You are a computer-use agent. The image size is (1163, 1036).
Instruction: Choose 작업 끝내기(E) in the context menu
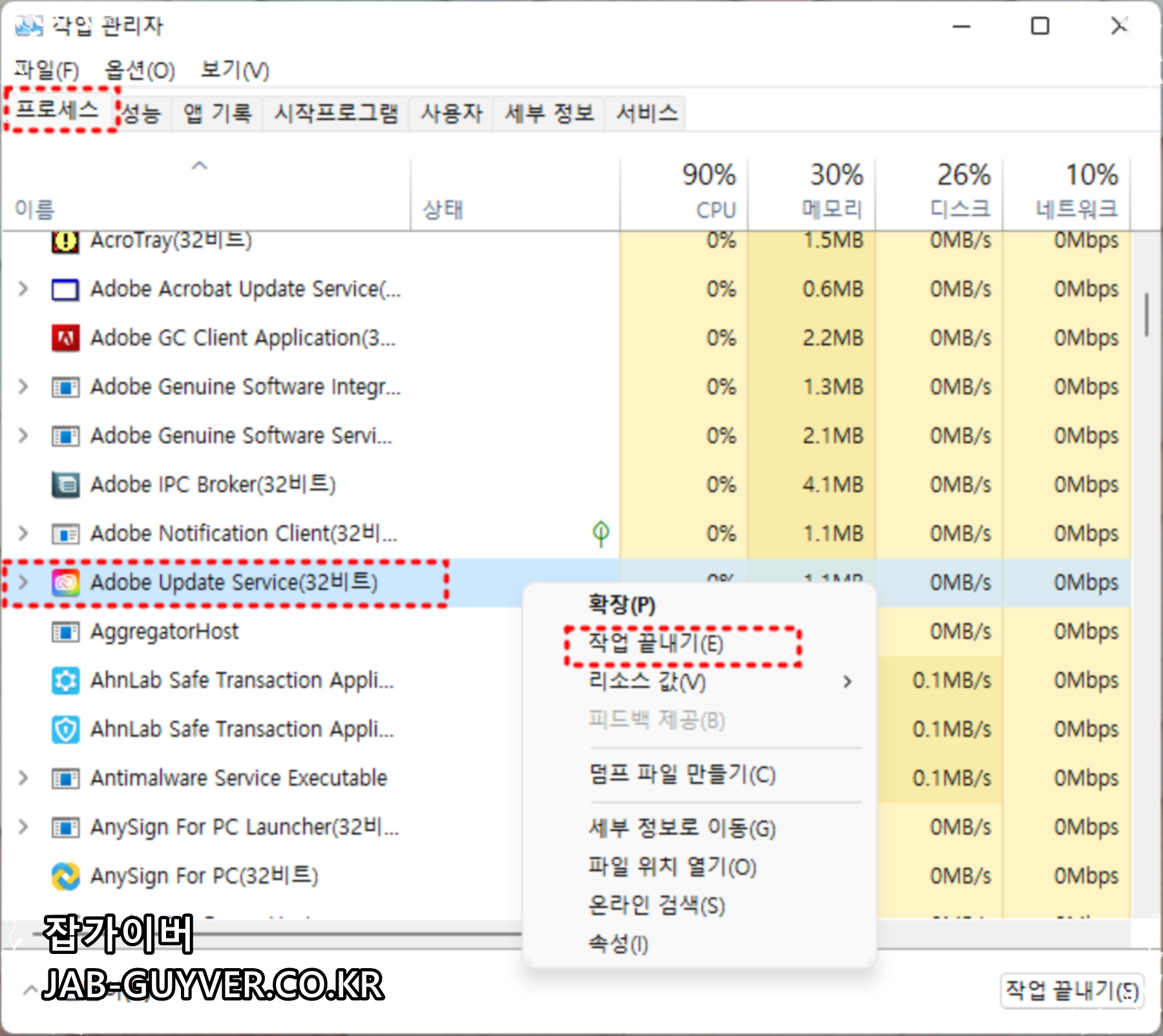[x=699, y=644]
